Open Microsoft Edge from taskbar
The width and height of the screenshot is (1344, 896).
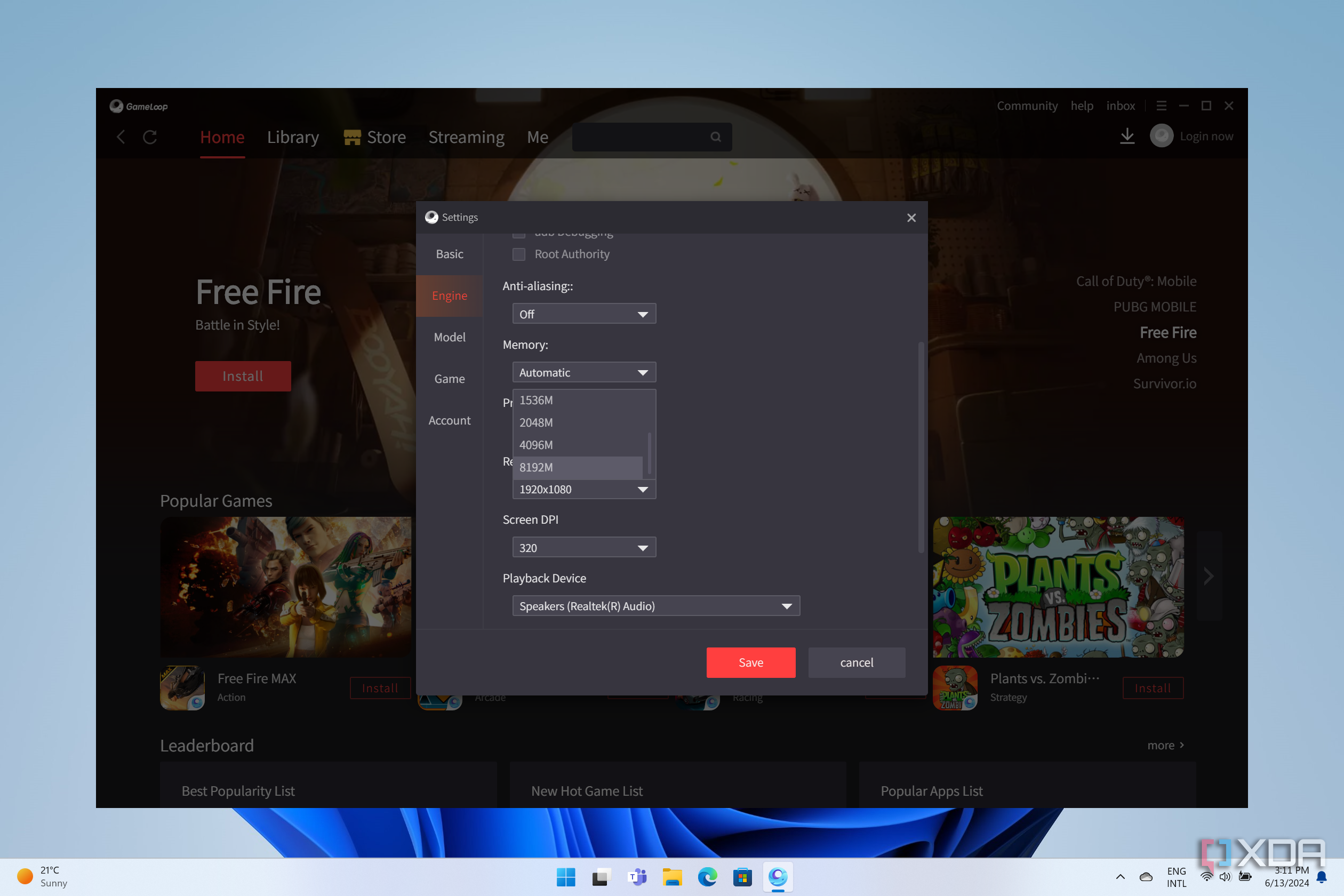(707, 877)
